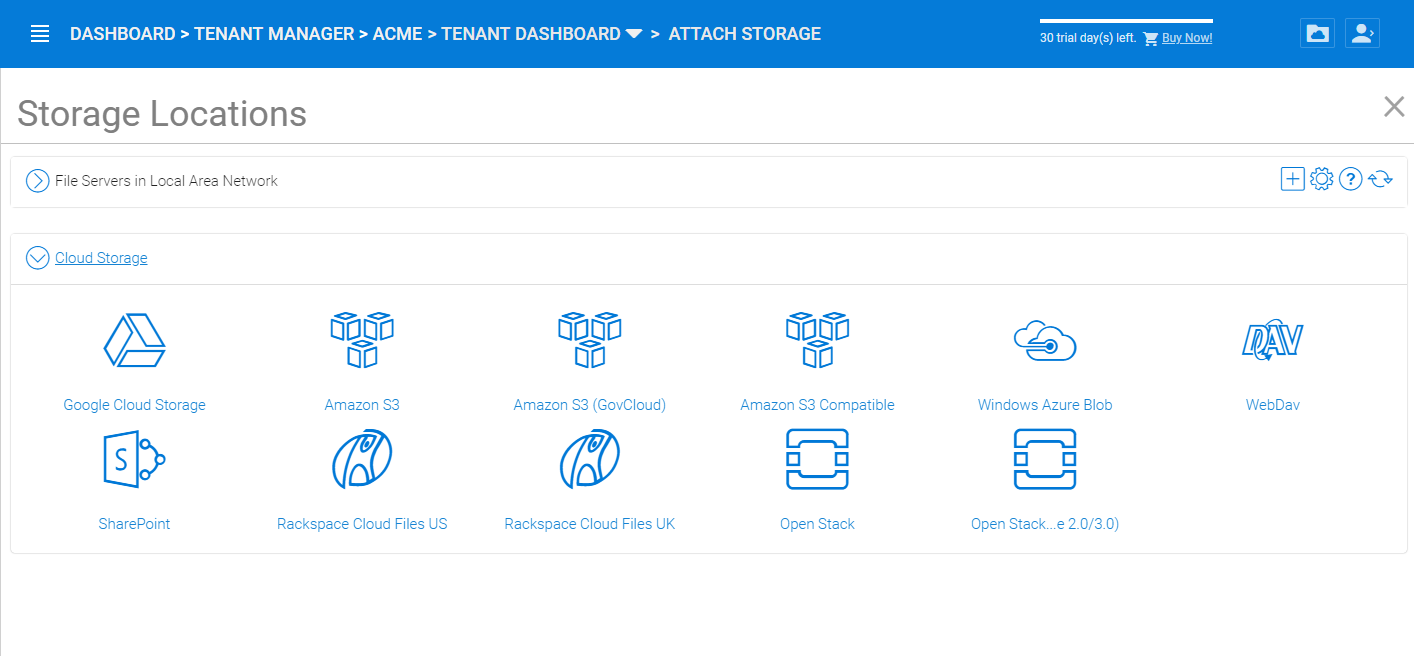The width and height of the screenshot is (1414, 656).
Task: Click the Cloud Storage heading link
Action: (101, 258)
